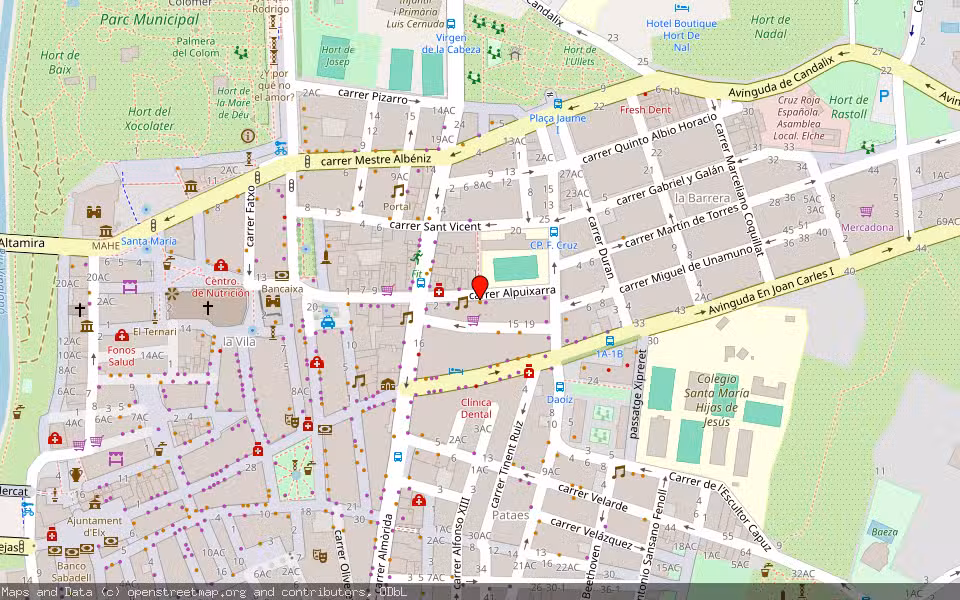The height and width of the screenshot is (600, 960).
Task: Click the church cross icon at Santa Maria
Action: point(208,307)
